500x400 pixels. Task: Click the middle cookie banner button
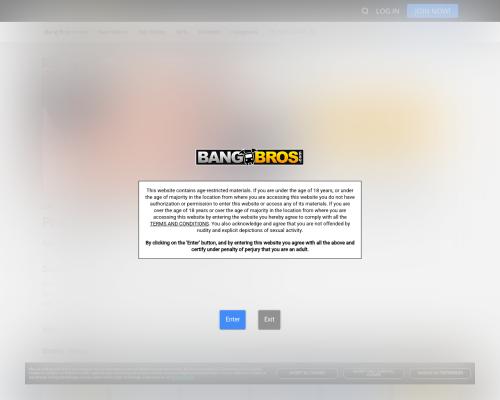(x=373, y=373)
